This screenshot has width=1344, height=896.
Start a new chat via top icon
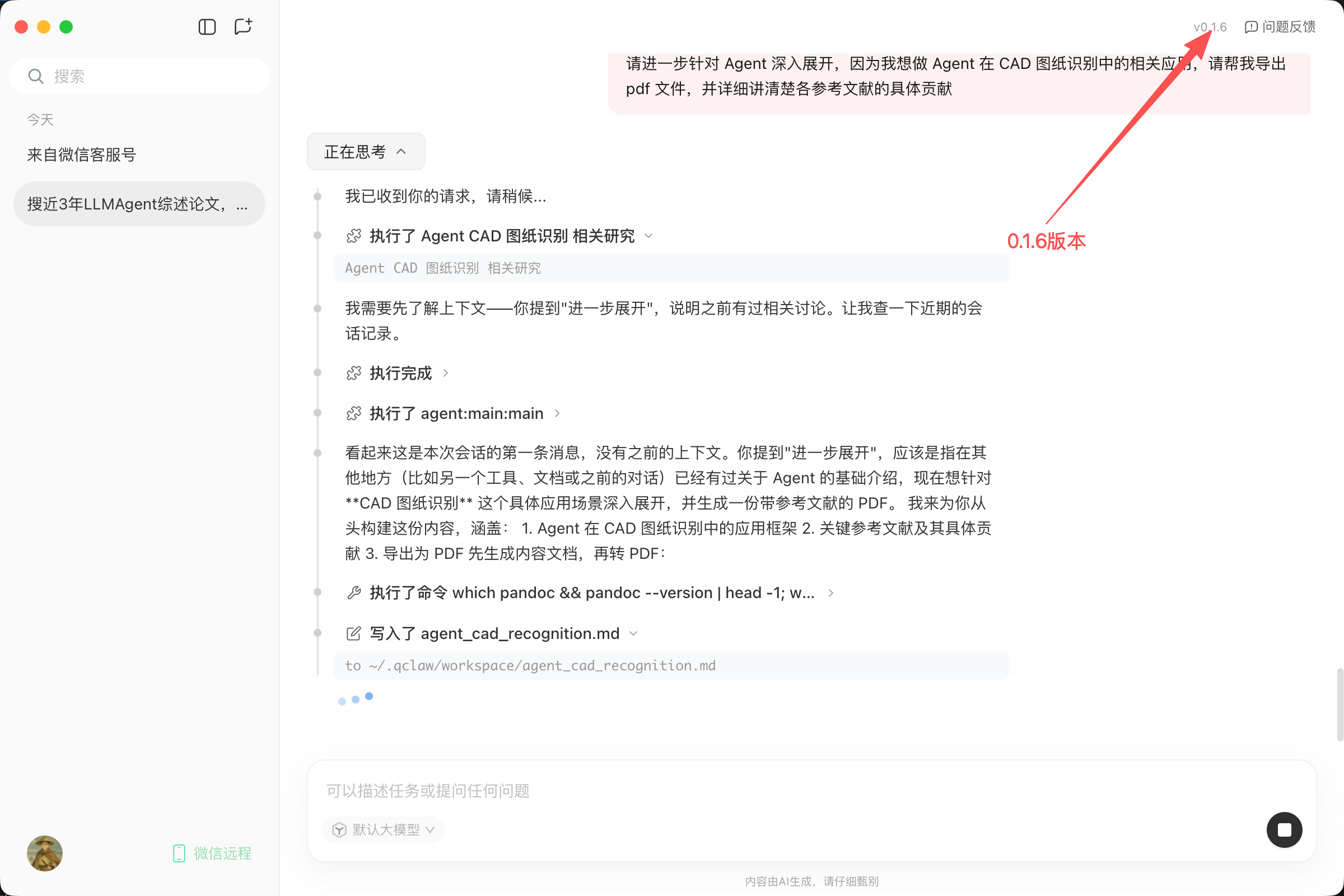point(243,27)
